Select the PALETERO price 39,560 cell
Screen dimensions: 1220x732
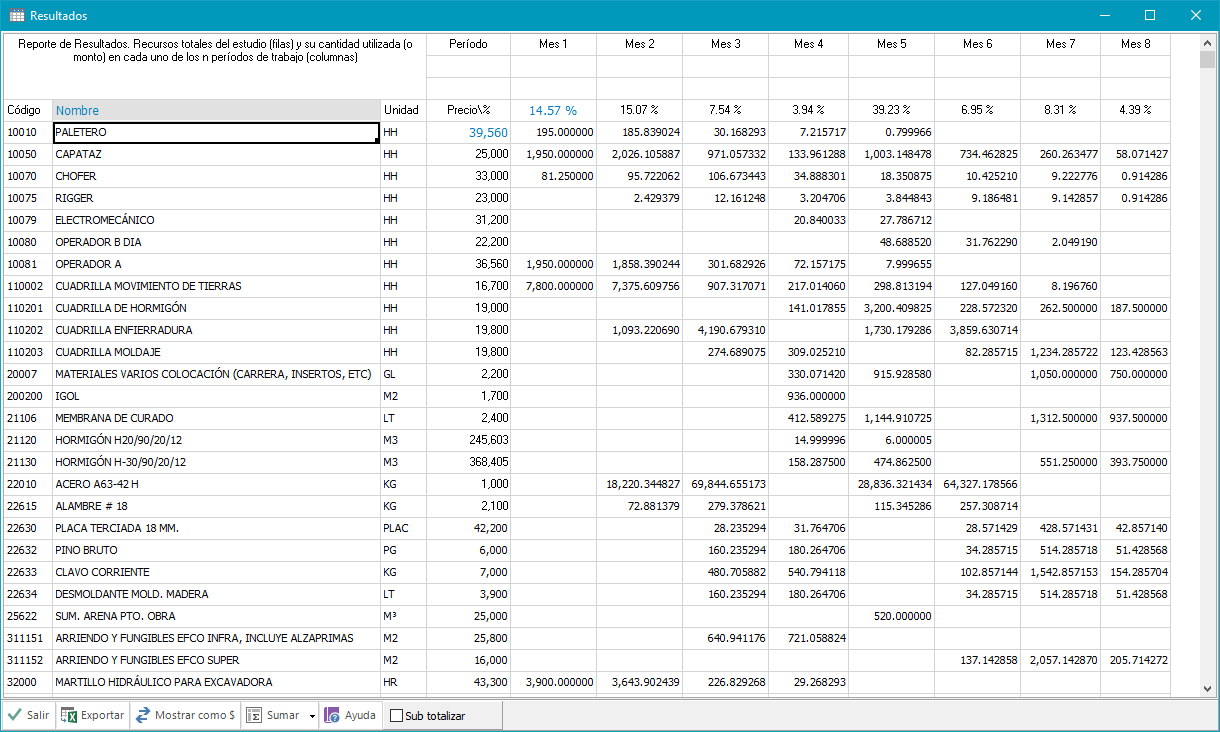pyautogui.click(x=468, y=132)
